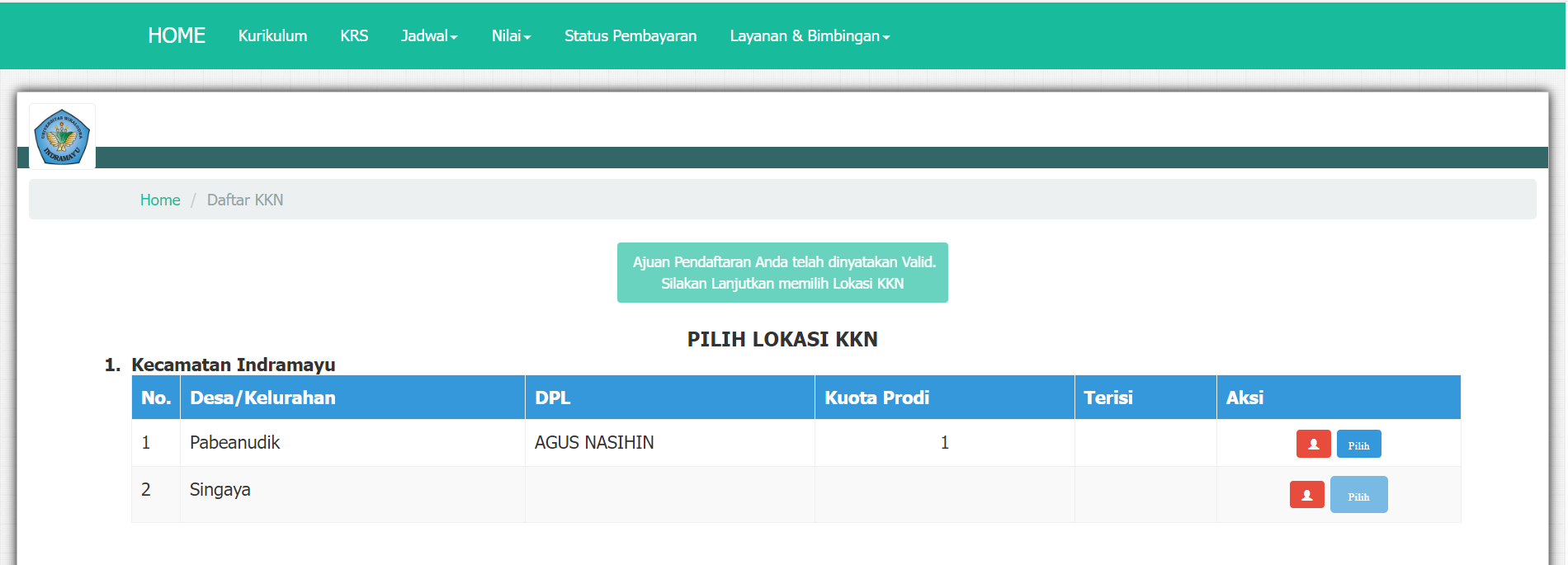1568x565 pixels.
Task: Expand the Jadwal dropdown menu
Action: (428, 36)
